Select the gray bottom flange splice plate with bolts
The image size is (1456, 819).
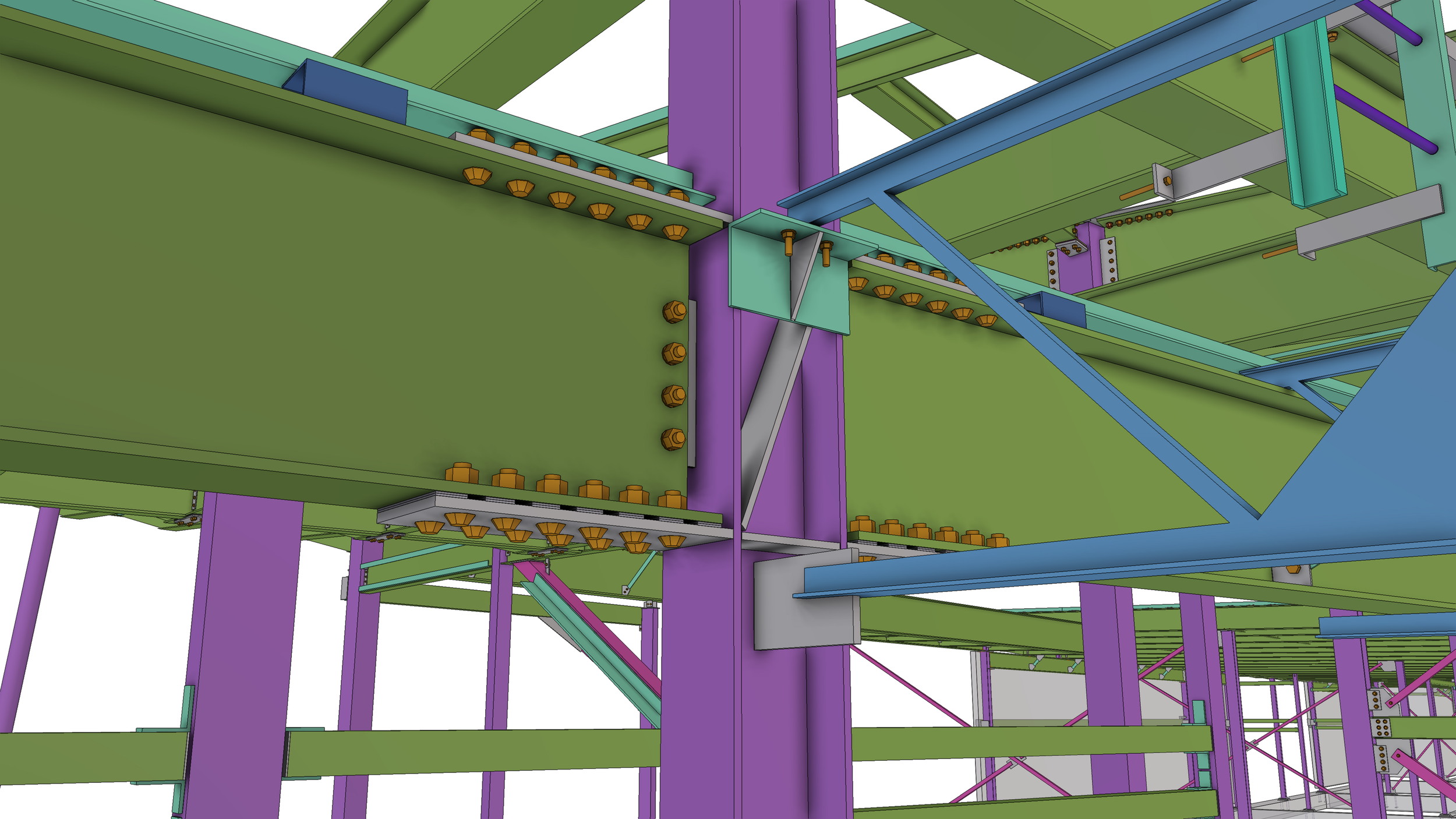point(553,520)
